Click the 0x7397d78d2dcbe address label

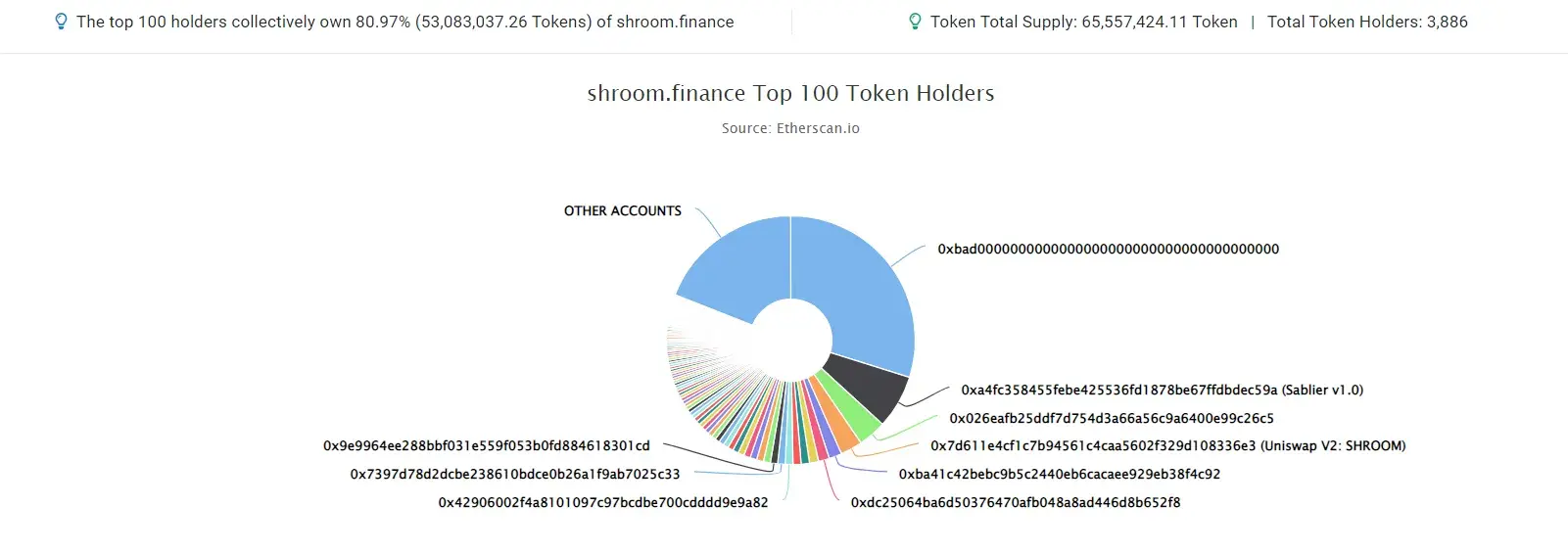point(514,474)
